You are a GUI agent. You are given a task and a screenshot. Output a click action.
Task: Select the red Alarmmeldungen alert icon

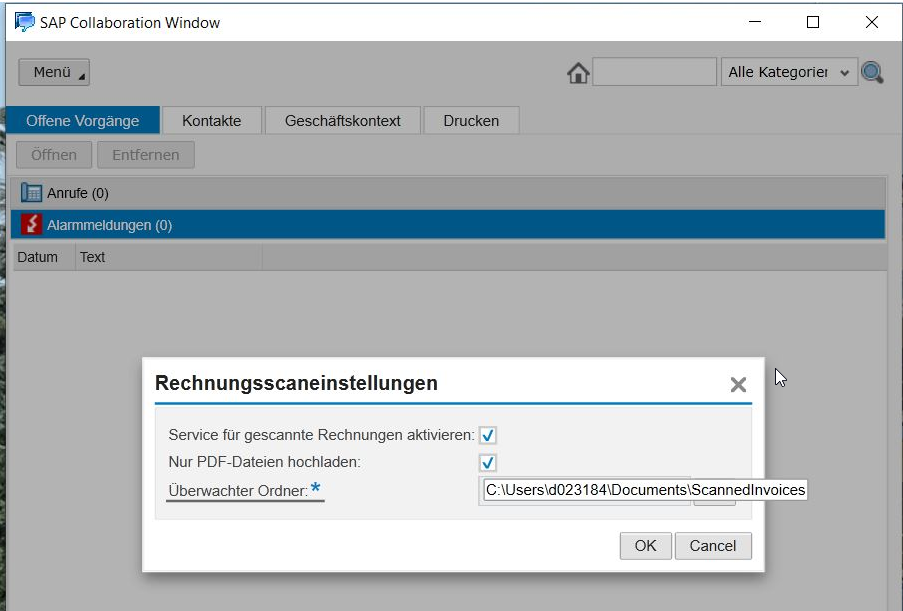pyautogui.click(x=31, y=224)
